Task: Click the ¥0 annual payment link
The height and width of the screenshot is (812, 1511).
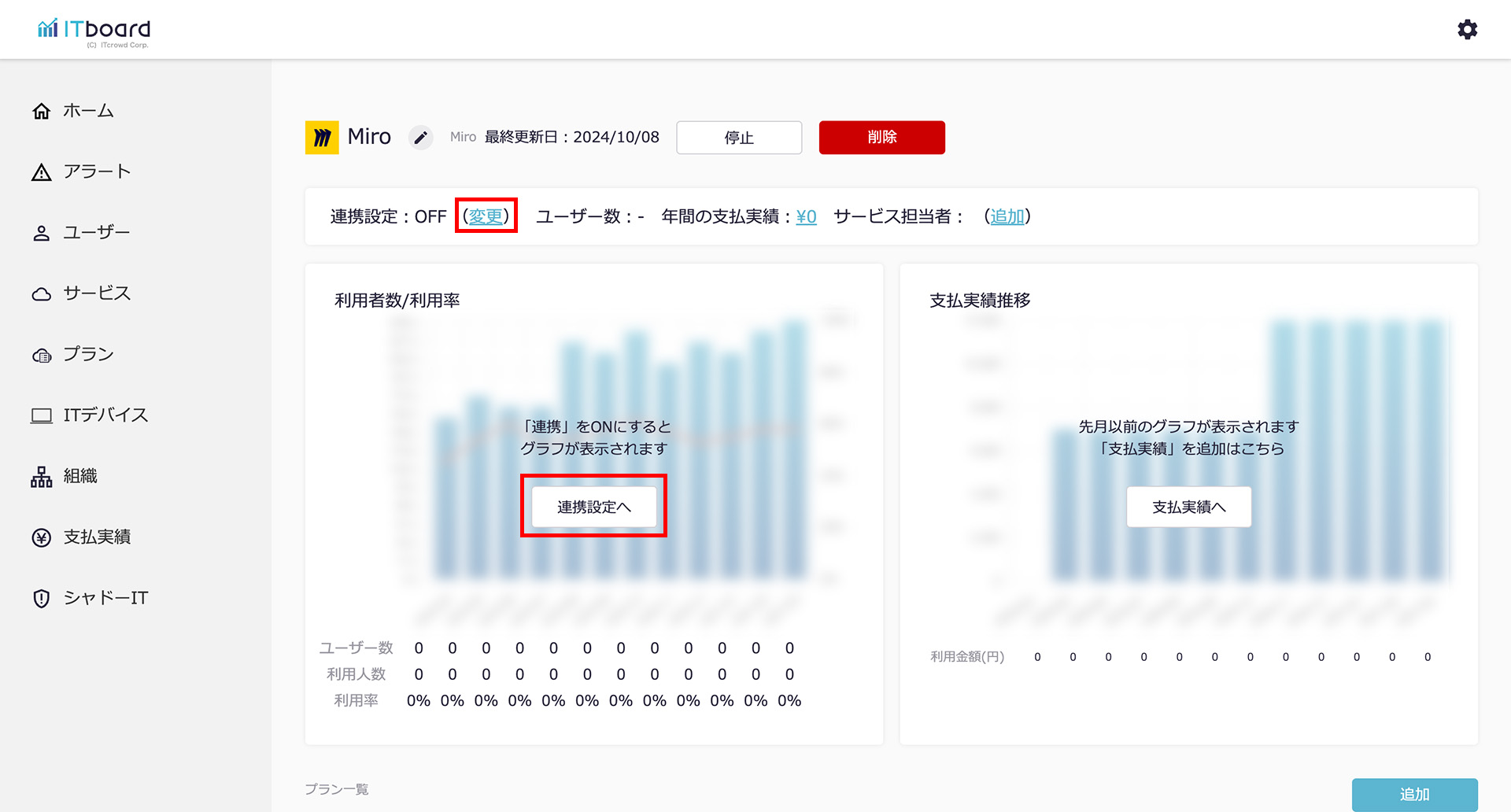Action: click(806, 216)
